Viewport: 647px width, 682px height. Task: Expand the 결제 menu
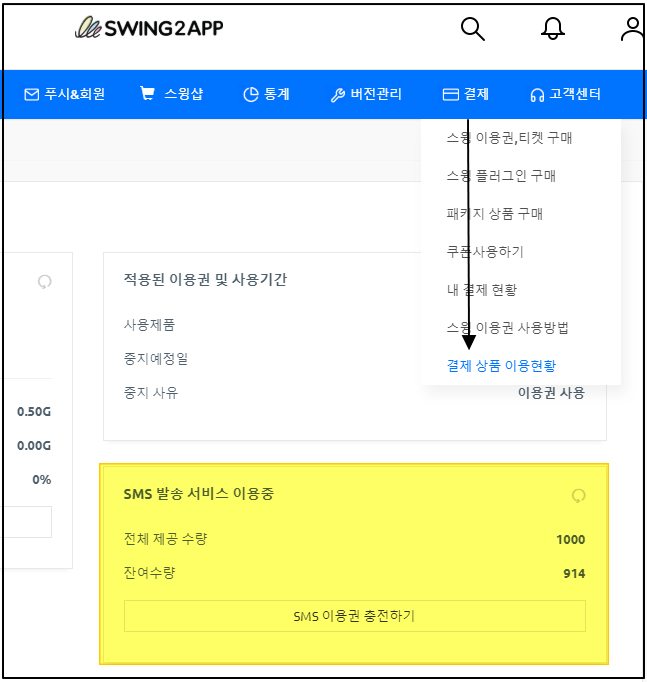466,95
